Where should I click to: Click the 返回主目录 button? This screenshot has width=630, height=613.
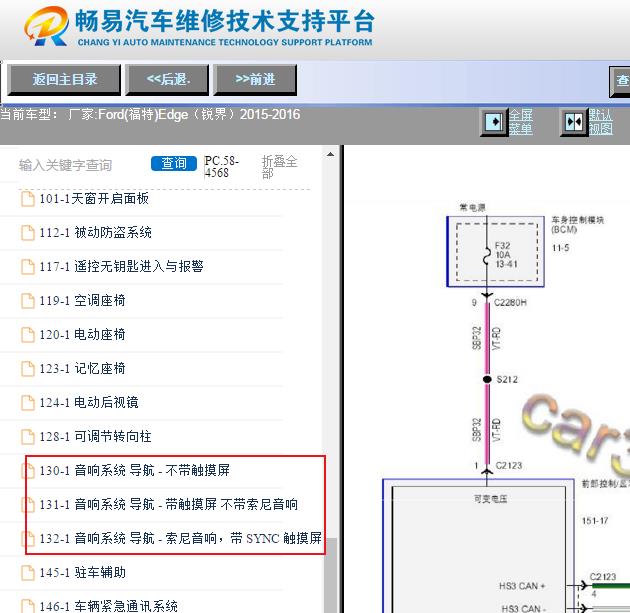(x=64, y=80)
